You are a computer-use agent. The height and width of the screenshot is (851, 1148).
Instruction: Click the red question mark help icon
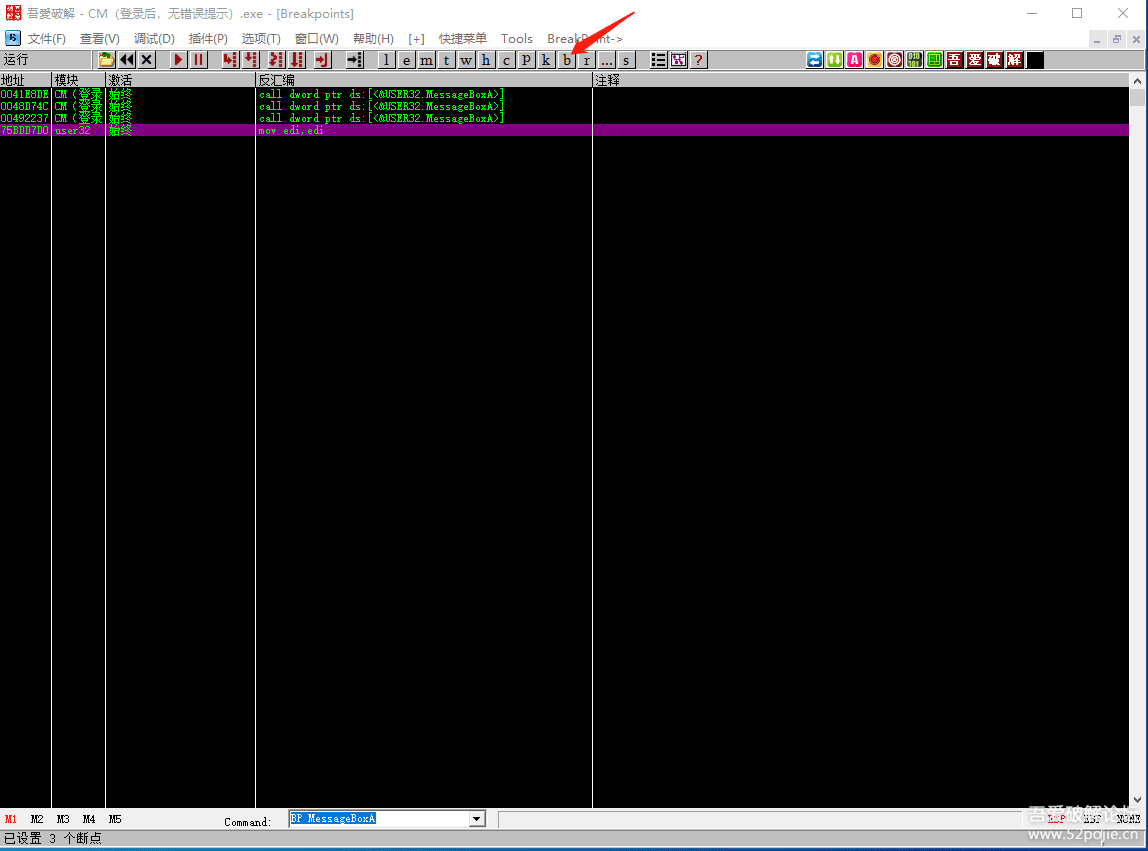click(x=698, y=60)
